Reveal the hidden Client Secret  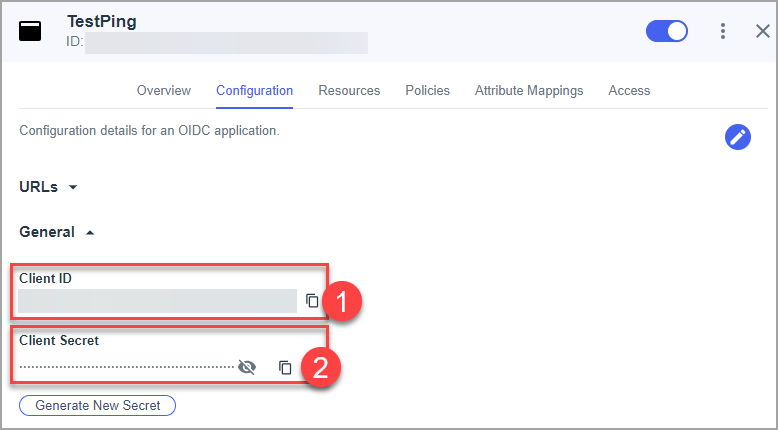point(247,368)
